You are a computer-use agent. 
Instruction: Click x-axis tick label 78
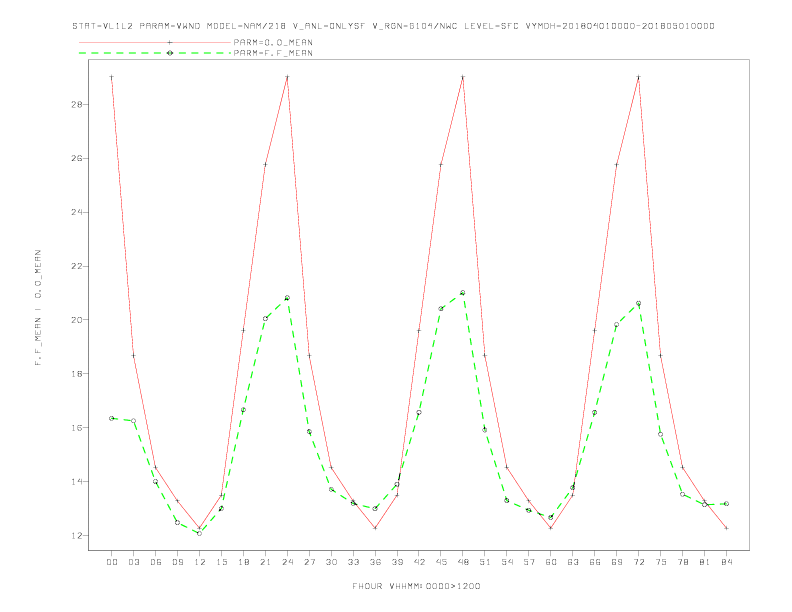(682, 562)
